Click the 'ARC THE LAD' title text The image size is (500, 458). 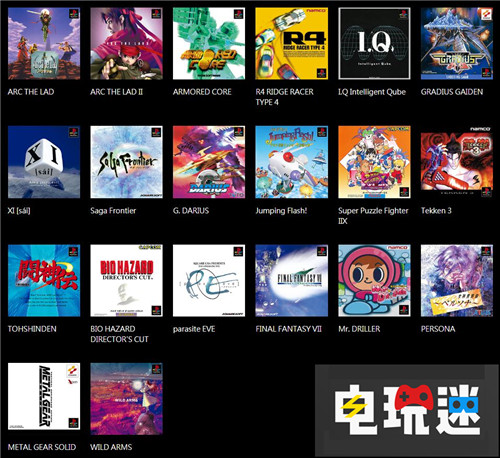[x=31, y=92]
